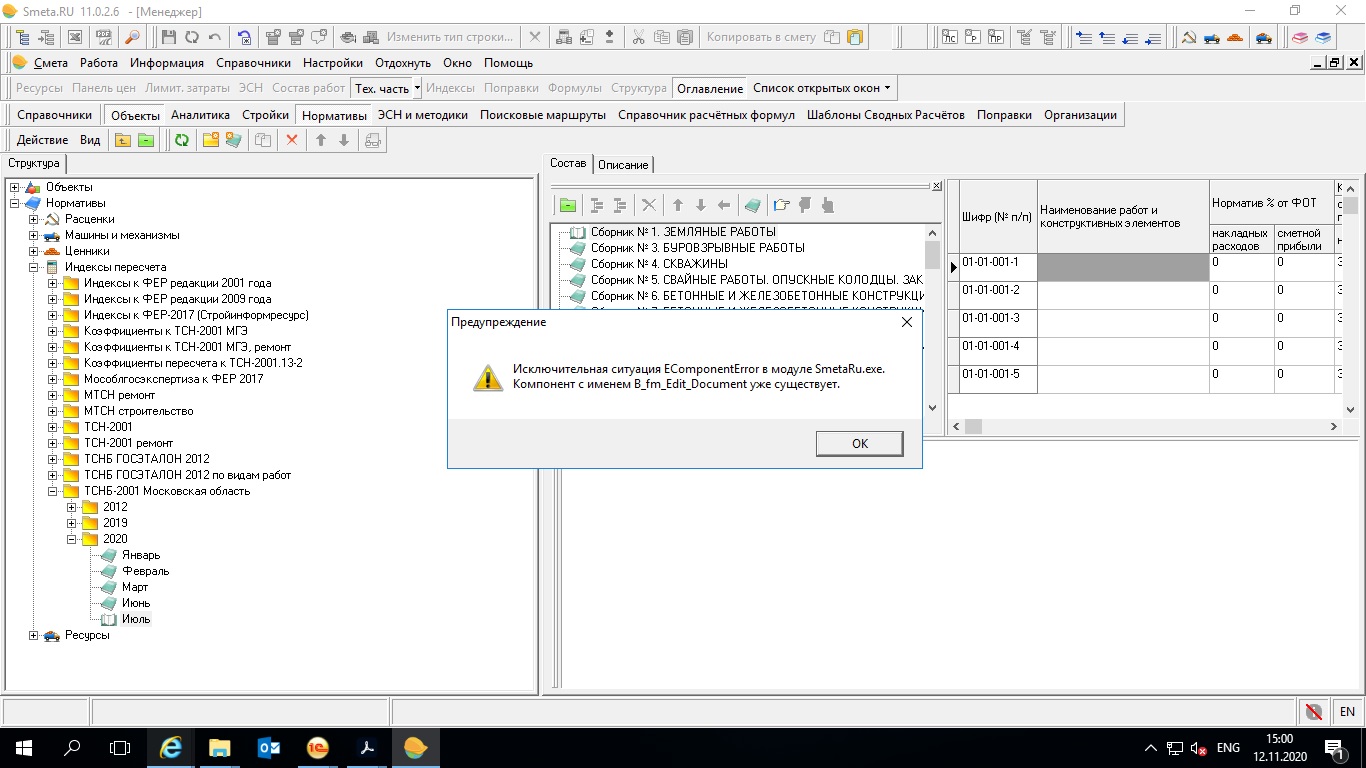
Task: Open the Действие menu
Action: pyautogui.click(x=42, y=140)
